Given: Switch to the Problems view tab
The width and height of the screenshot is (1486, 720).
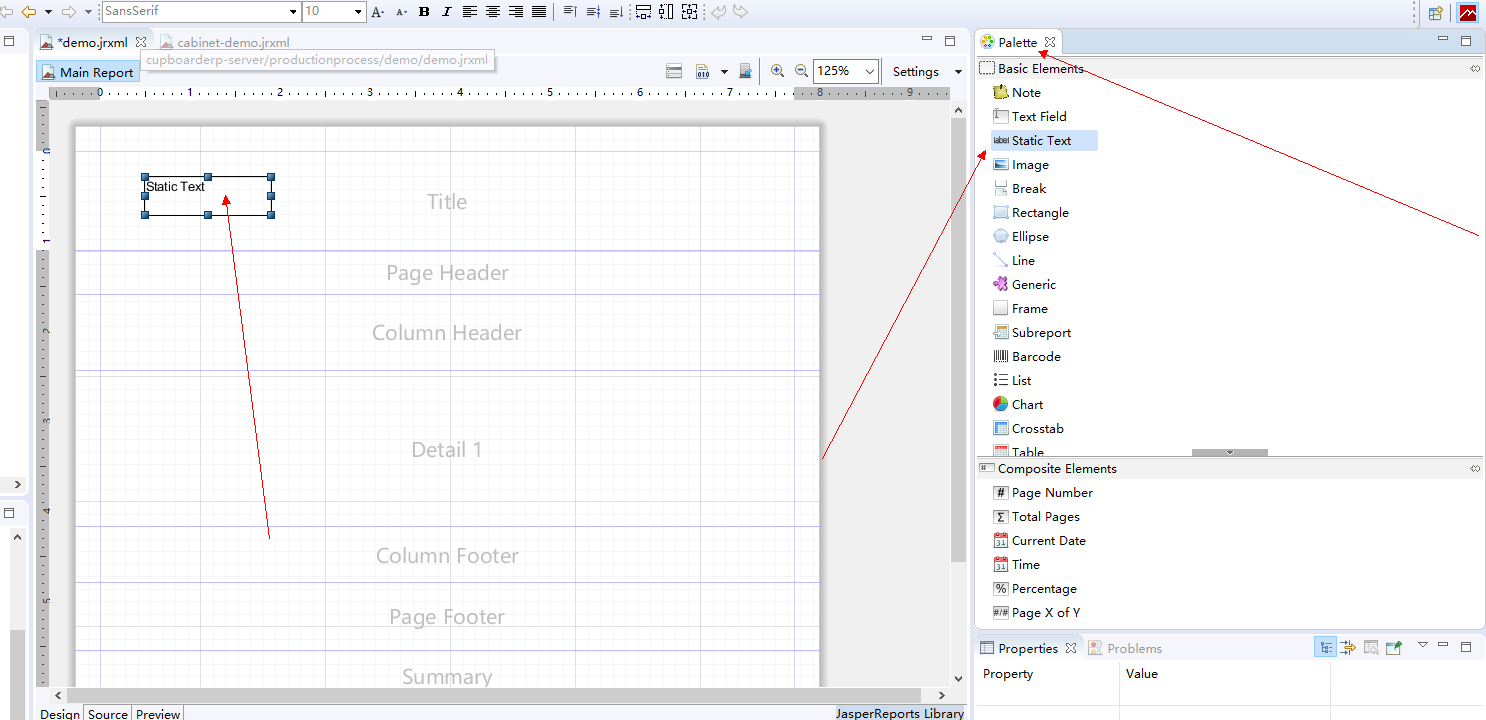Looking at the screenshot, I should pos(1125,648).
